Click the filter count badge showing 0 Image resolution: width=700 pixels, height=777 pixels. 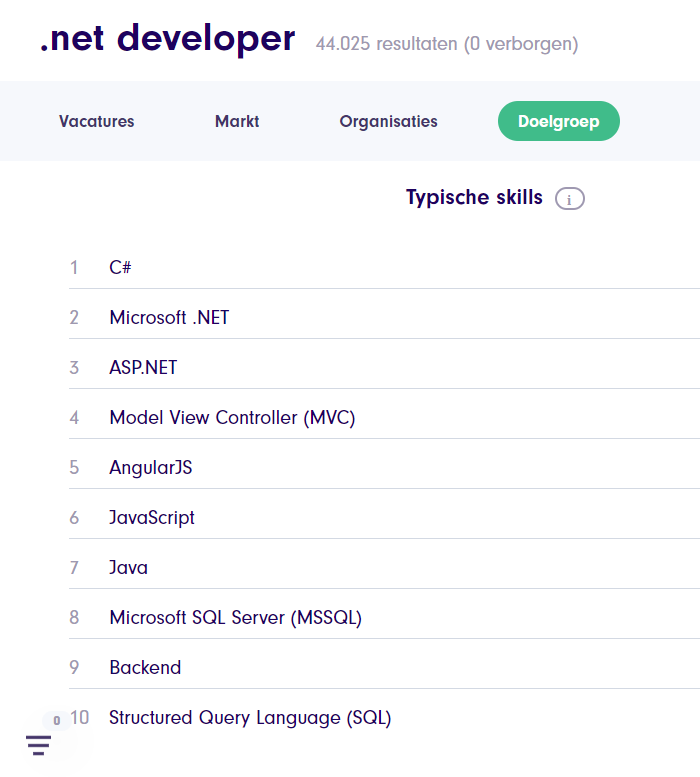(x=57, y=720)
